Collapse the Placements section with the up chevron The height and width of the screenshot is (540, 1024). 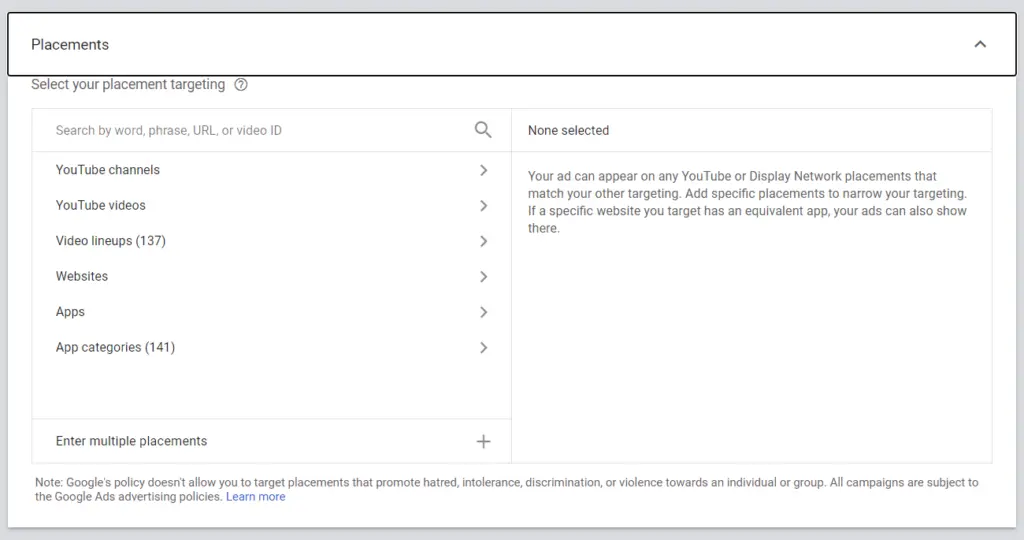coord(980,44)
